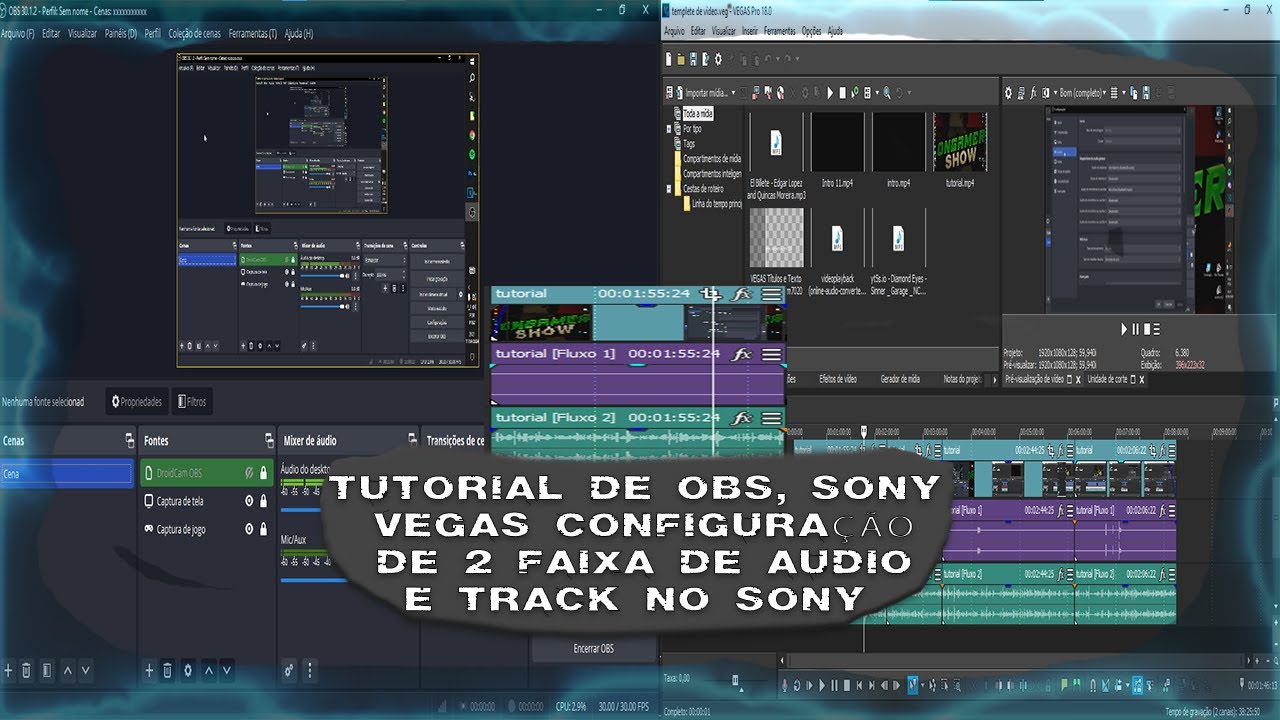Switch to Efeitos de vídeo tab in VEGAS
The image size is (1280, 720).
click(x=838, y=379)
